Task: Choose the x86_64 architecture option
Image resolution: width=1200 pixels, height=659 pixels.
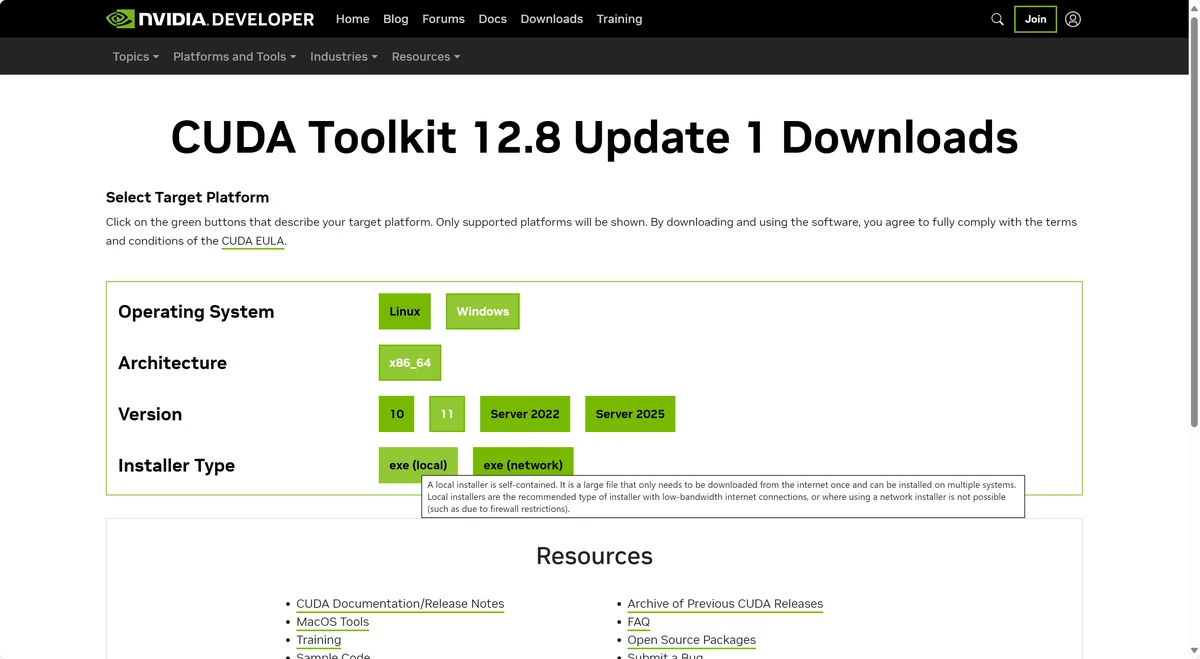Action: tap(409, 363)
